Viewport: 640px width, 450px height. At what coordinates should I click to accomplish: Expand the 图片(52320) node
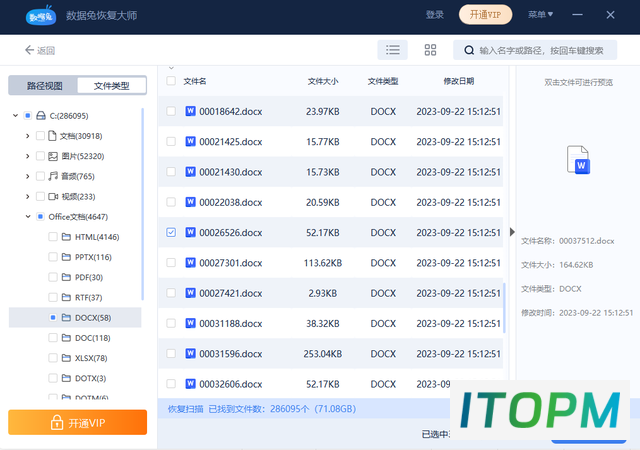27,156
